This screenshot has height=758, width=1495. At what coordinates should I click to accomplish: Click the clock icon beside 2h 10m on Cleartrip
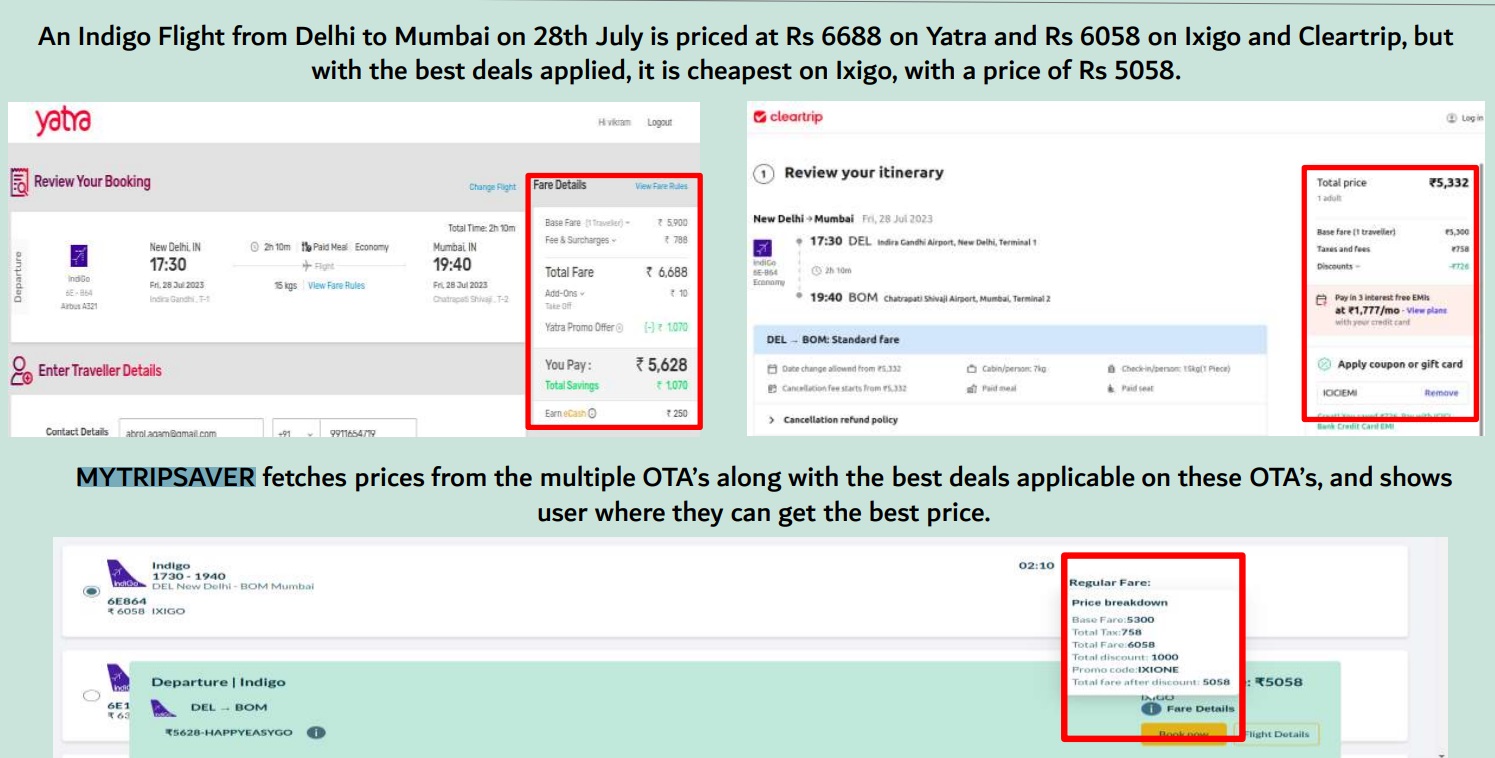(816, 270)
